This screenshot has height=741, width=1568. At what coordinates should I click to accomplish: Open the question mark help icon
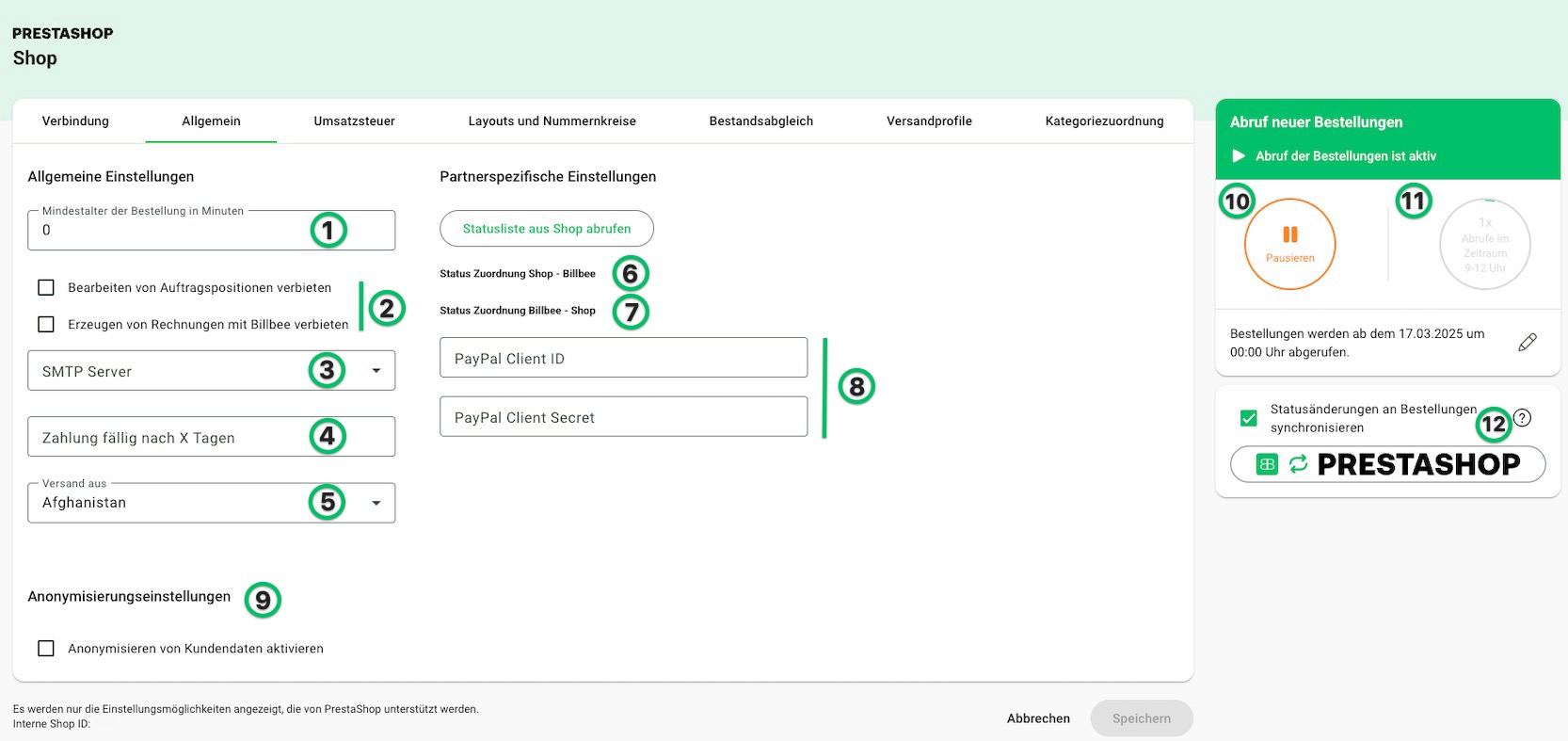(x=1522, y=418)
